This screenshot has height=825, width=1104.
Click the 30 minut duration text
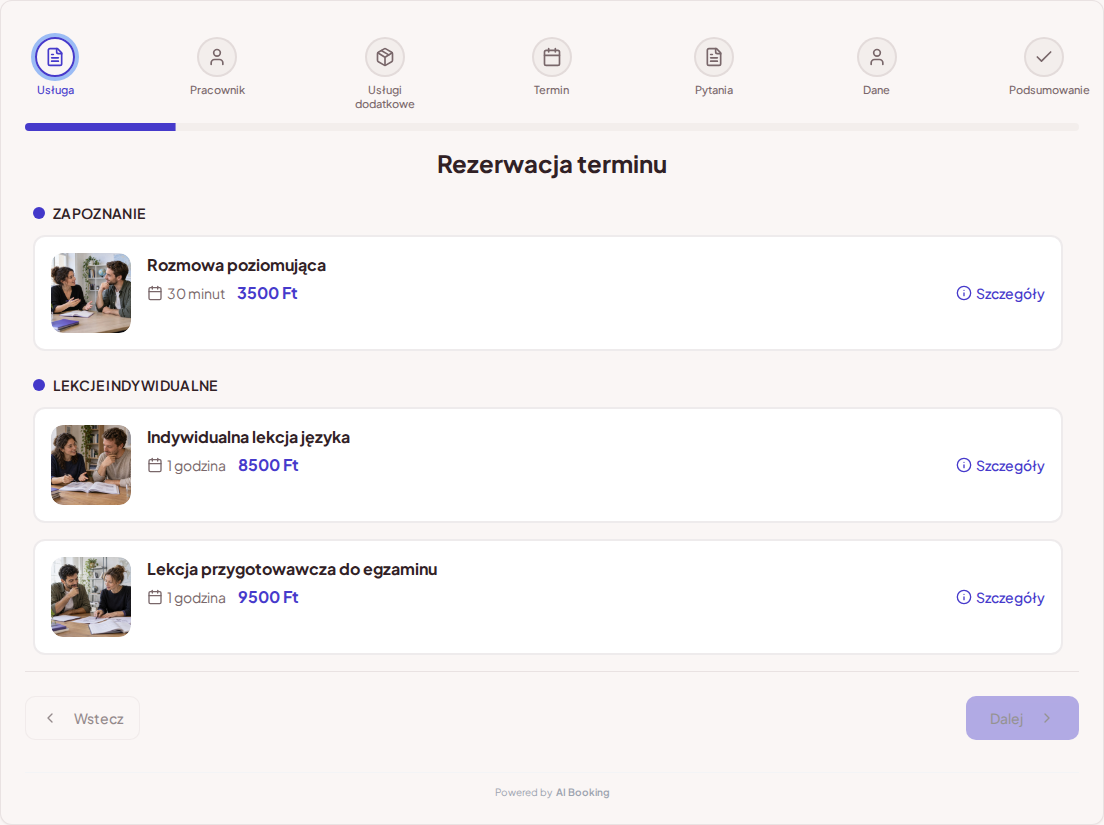point(196,294)
